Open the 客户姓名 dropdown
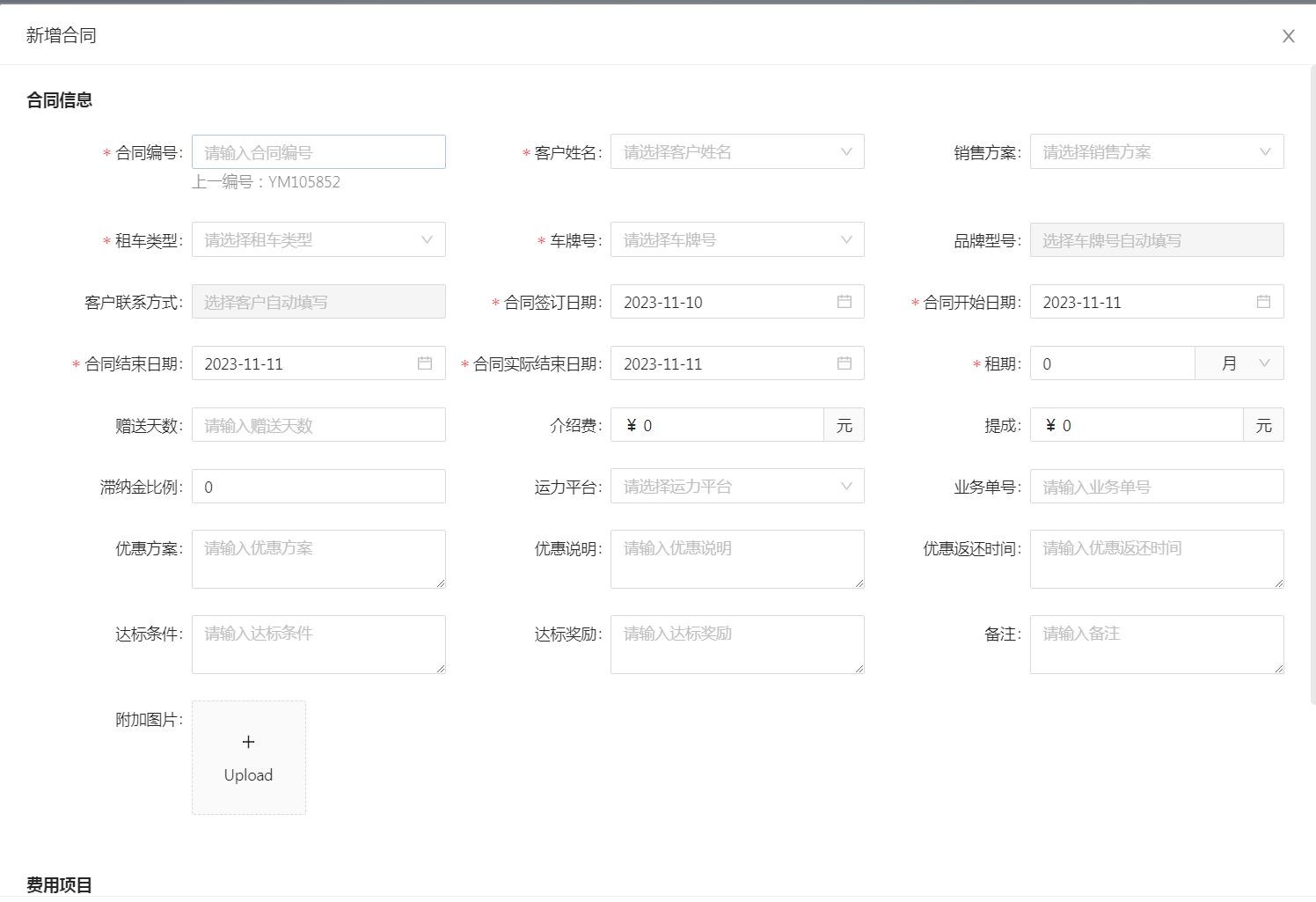 [737, 152]
